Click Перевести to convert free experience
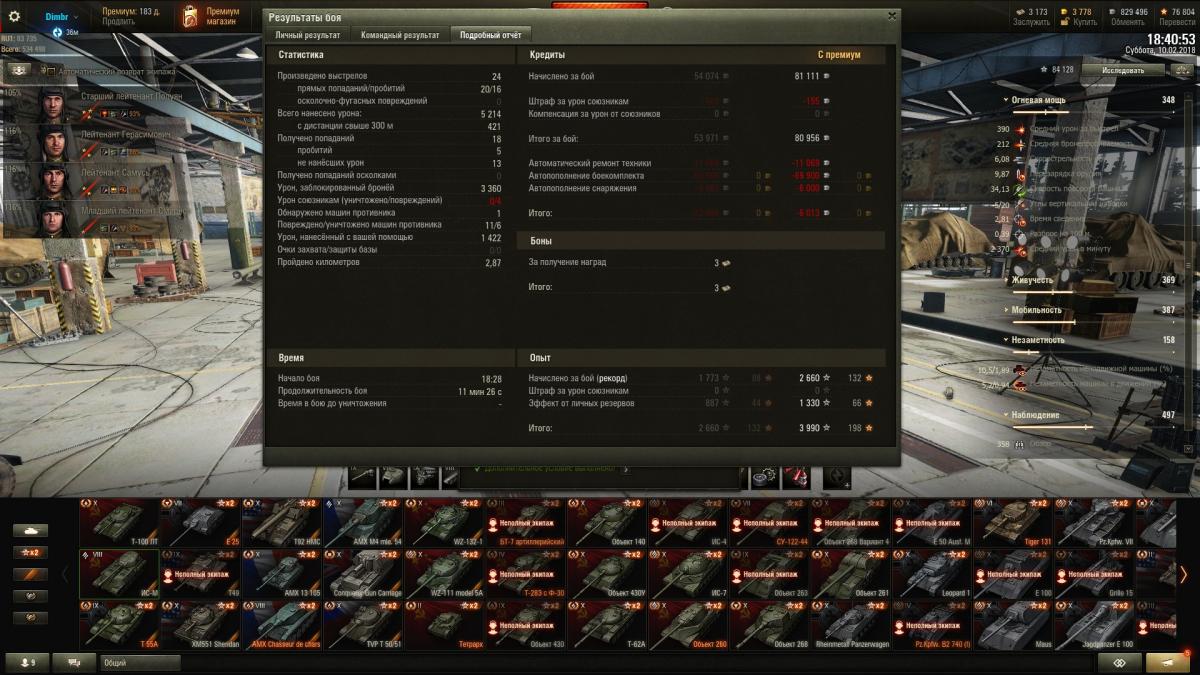 click(x=1177, y=21)
